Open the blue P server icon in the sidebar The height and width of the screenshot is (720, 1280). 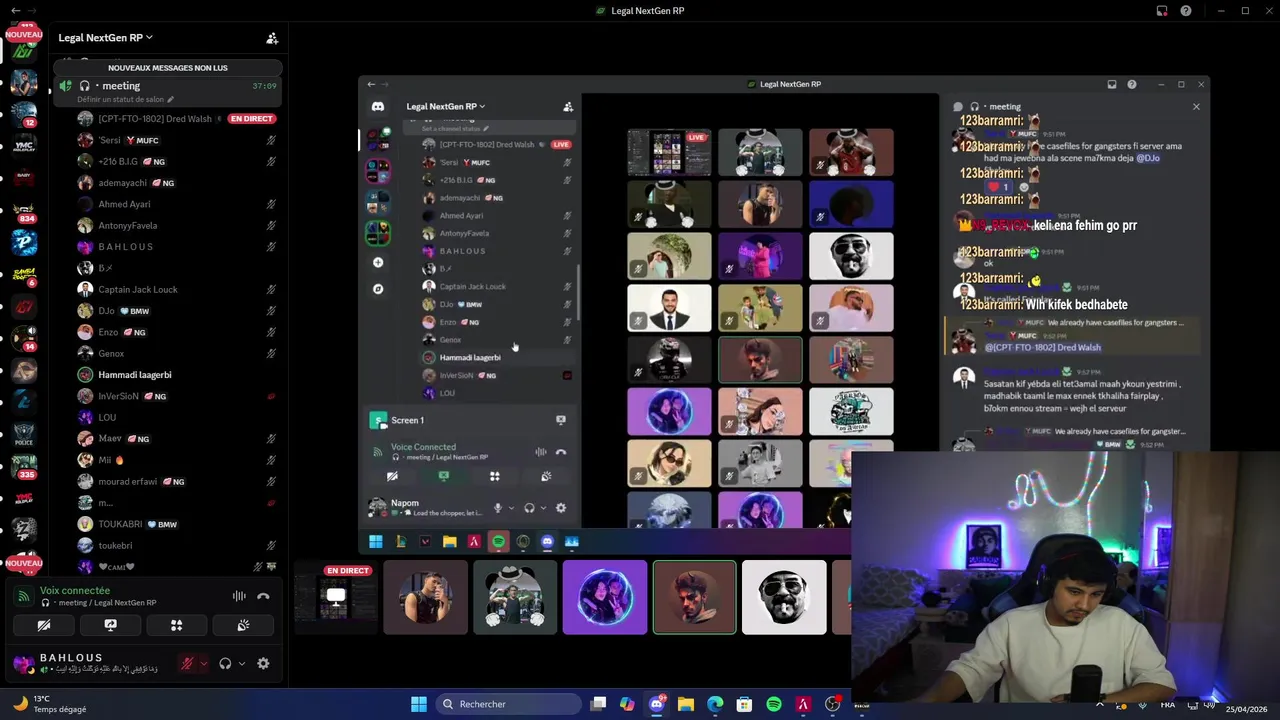coord(24,242)
